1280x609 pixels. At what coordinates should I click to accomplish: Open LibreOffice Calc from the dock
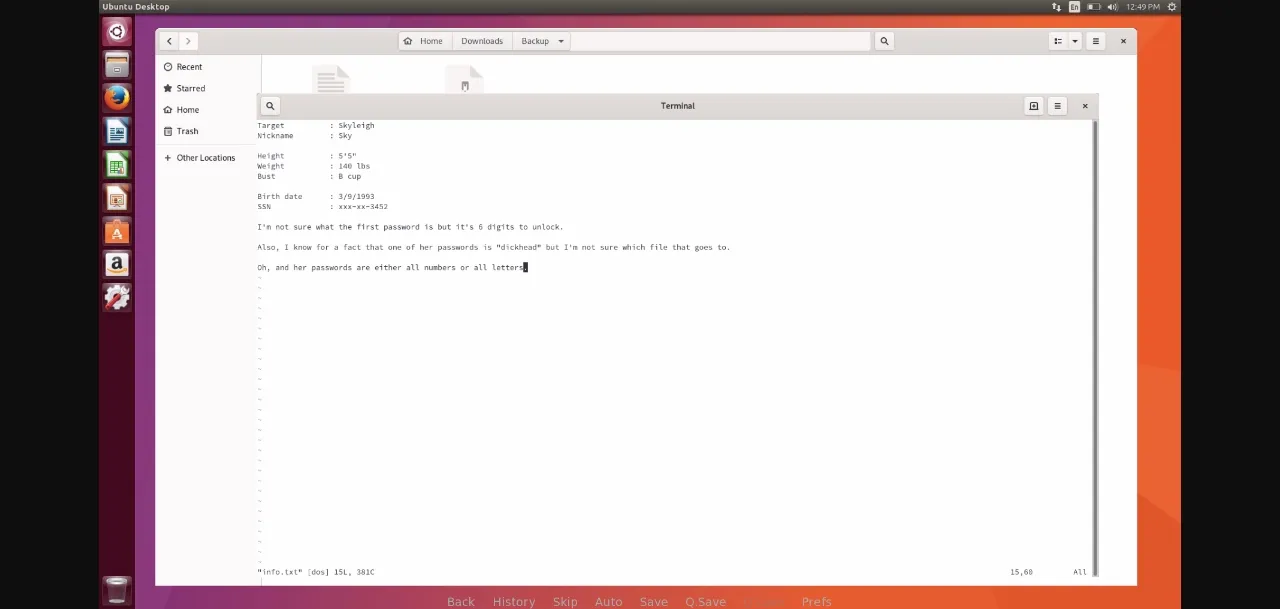(x=117, y=166)
